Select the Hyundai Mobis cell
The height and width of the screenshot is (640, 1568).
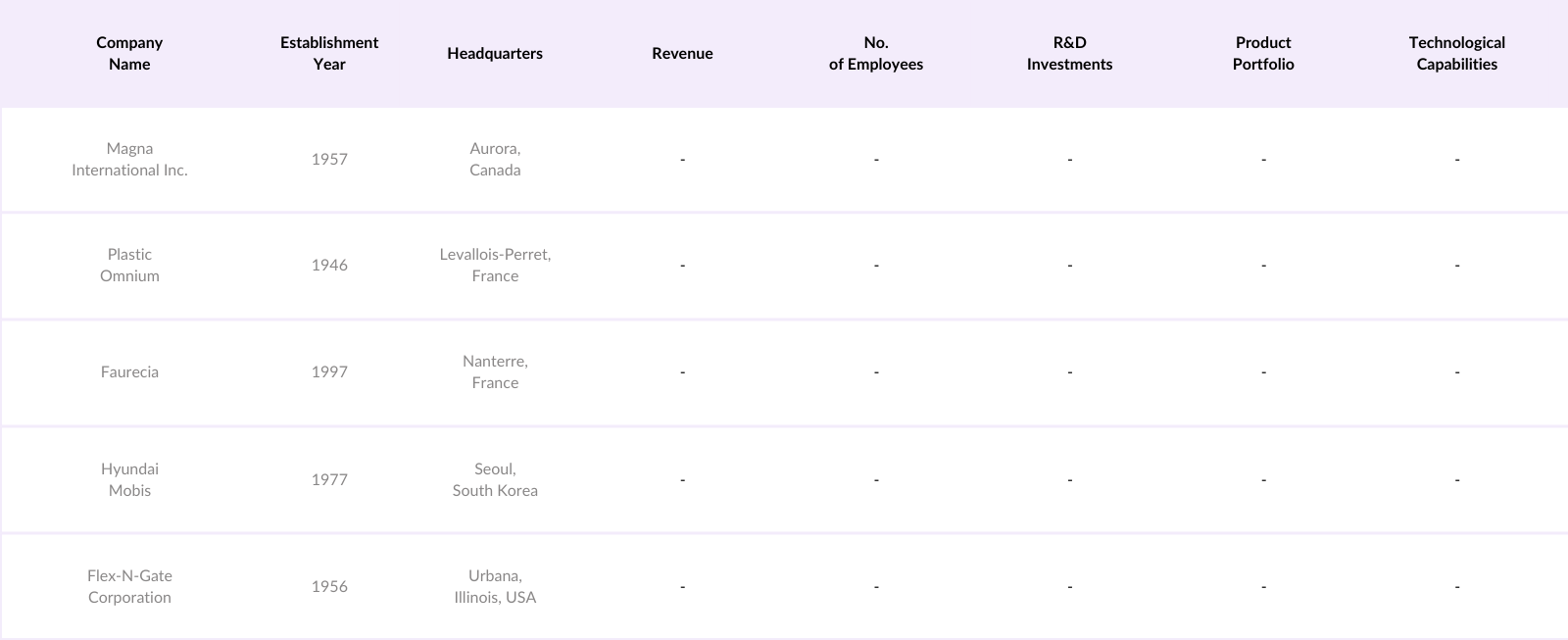click(x=129, y=479)
